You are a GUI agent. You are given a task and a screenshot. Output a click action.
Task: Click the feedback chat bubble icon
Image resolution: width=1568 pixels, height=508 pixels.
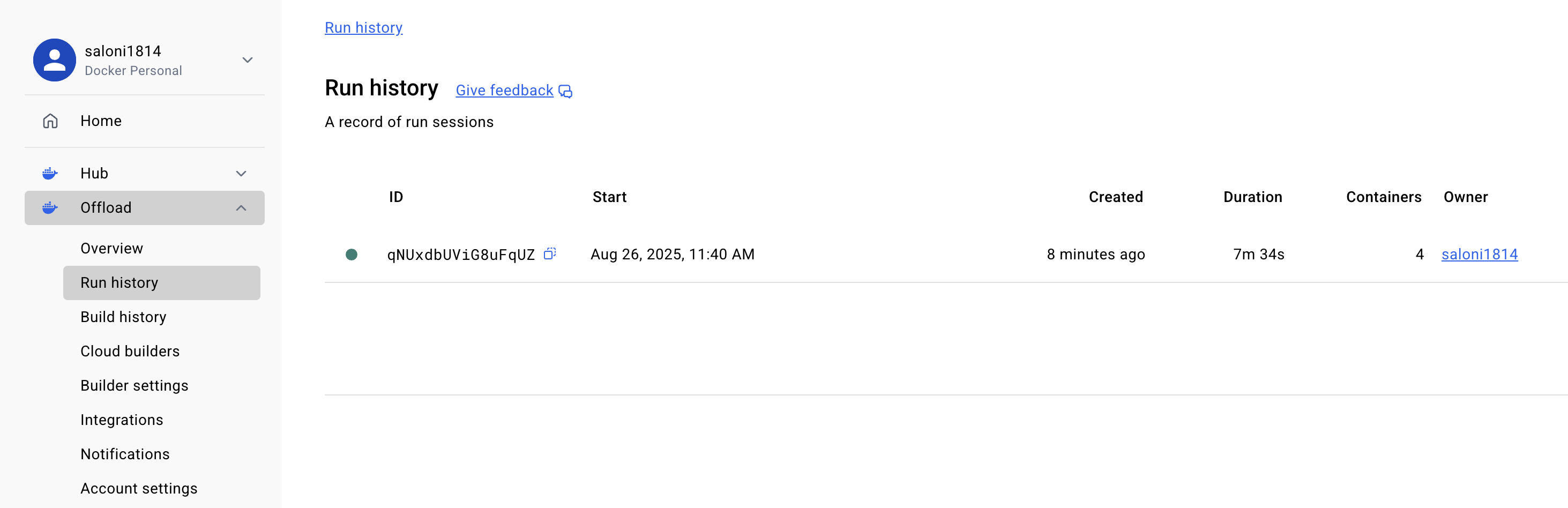565,91
